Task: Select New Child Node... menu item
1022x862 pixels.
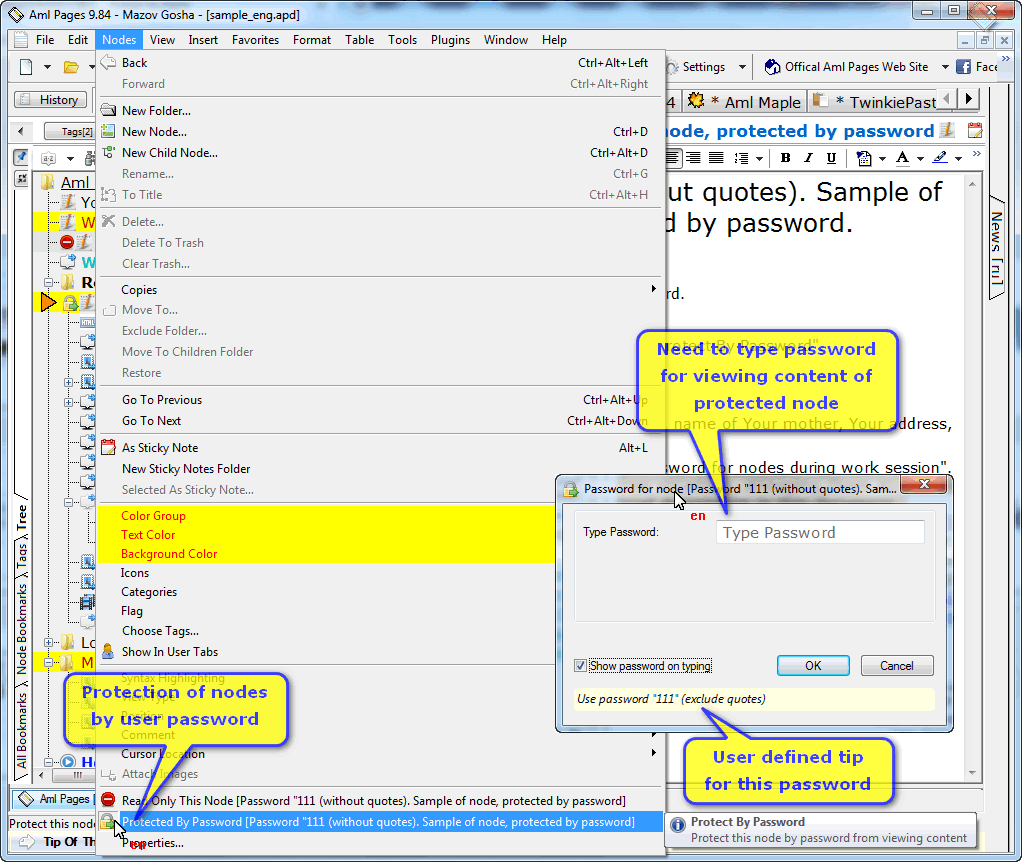Action: [x=381, y=152]
